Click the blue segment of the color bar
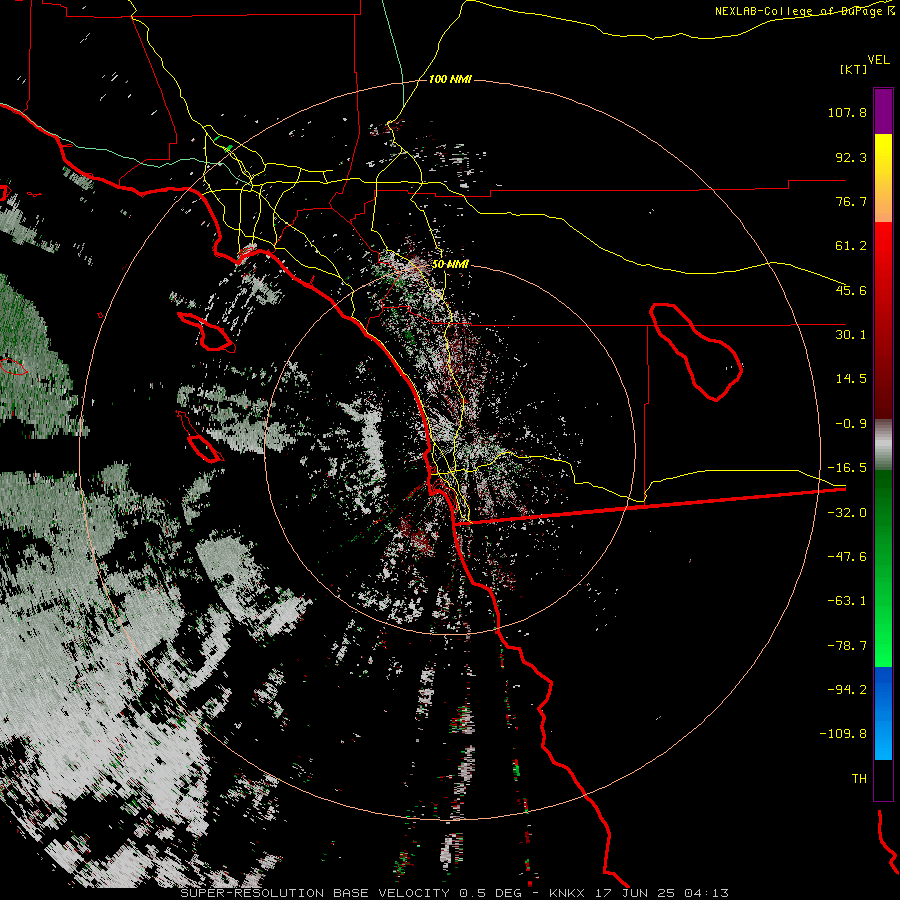The height and width of the screenshot is (900, 900). pyautogui.click(x=883, y=713)
